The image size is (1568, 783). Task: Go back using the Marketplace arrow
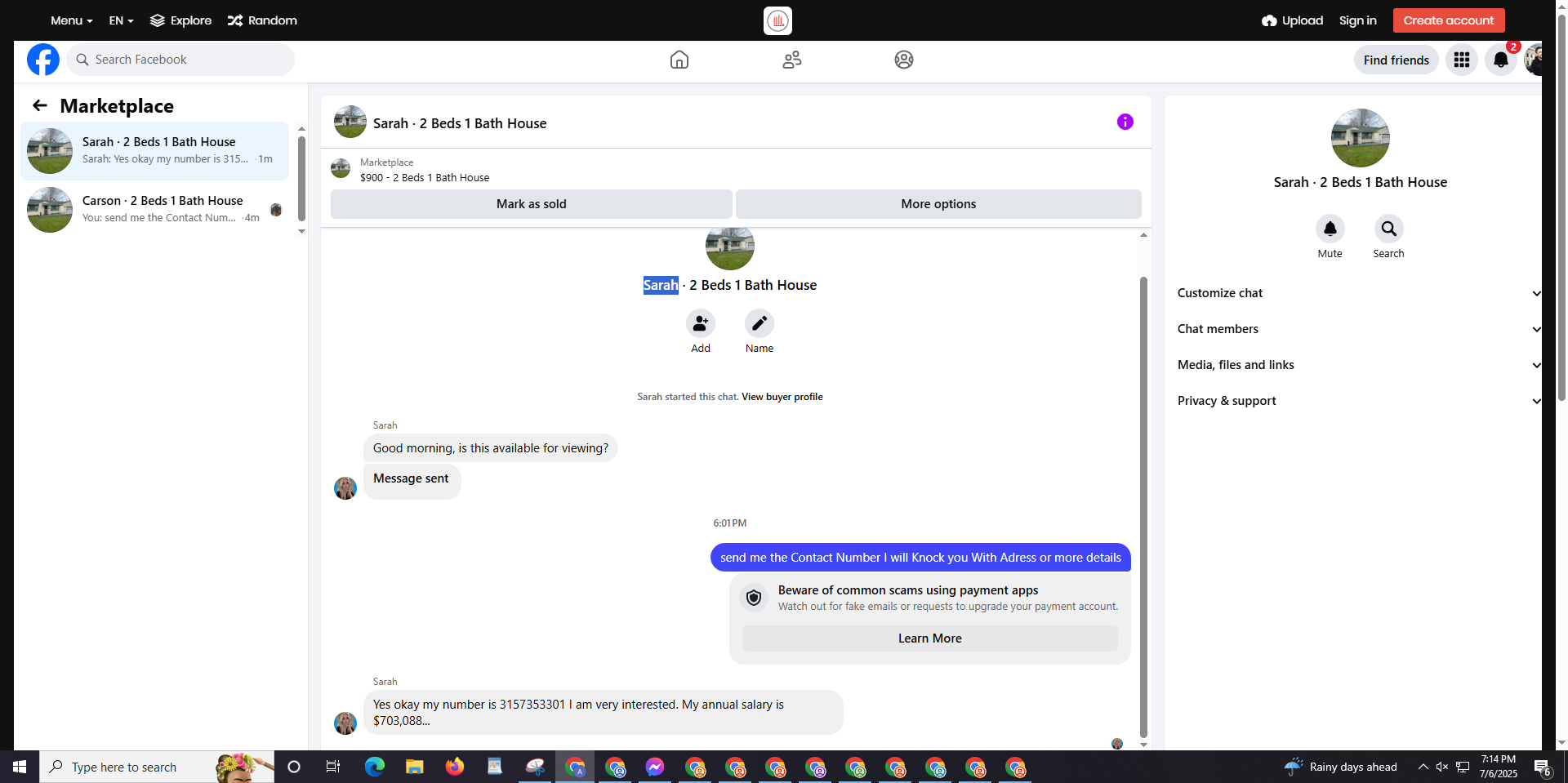tap(40, 105)
